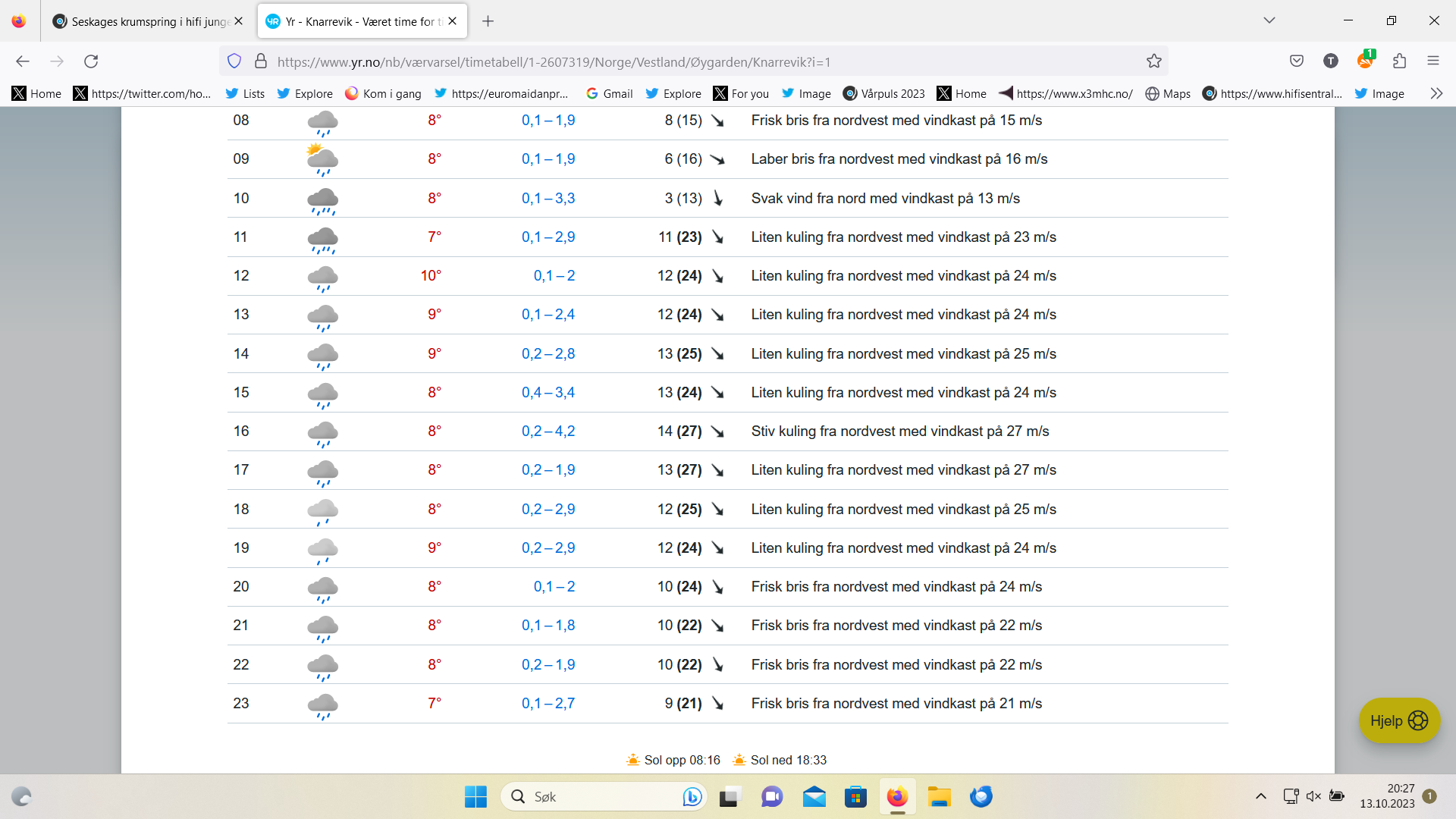Open the notification badge in tray
1456x819 pixels.
click(x=1429, y=796)
